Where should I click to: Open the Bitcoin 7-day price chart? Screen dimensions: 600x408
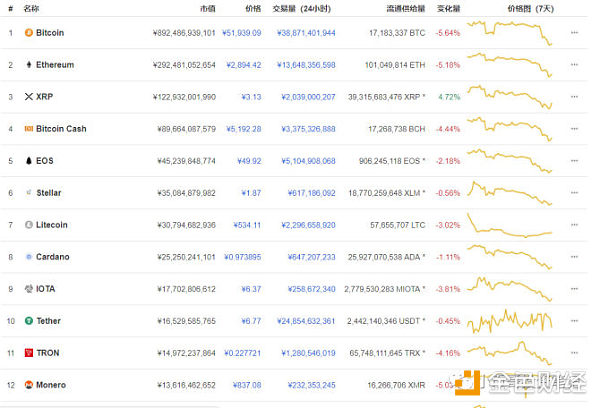(510, 33)
